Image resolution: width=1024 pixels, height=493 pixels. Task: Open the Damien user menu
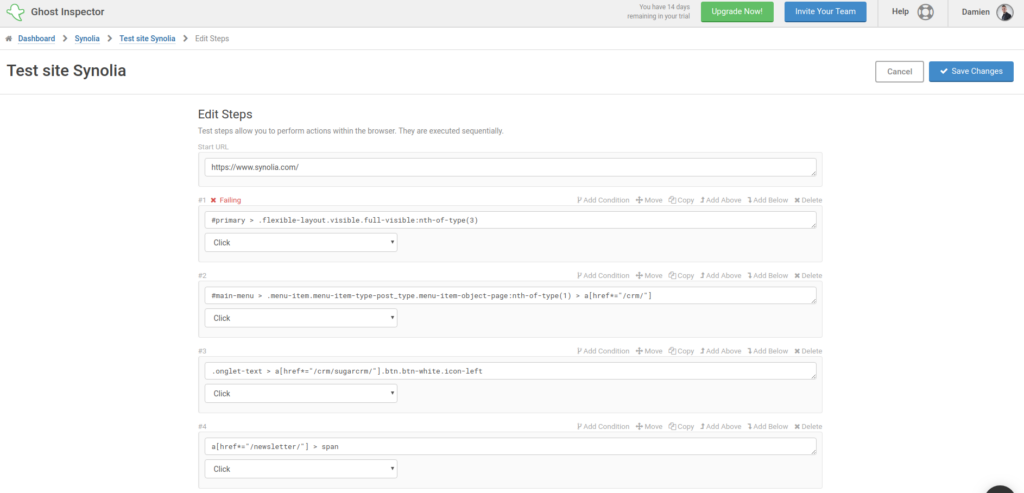pyautogui.click(x=976, y=12)
